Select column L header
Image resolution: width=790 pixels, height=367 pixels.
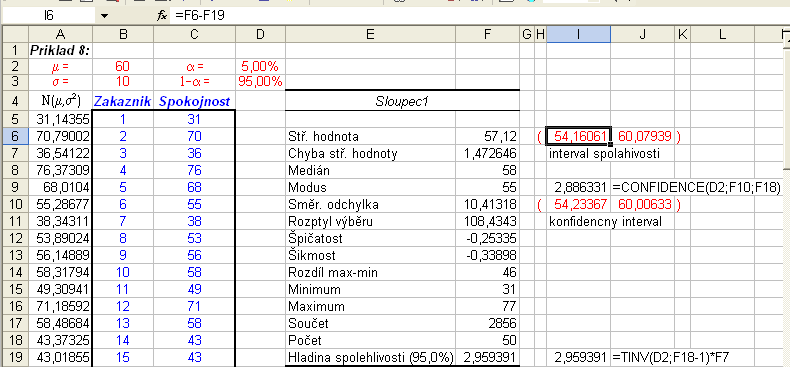click(722, 34)
